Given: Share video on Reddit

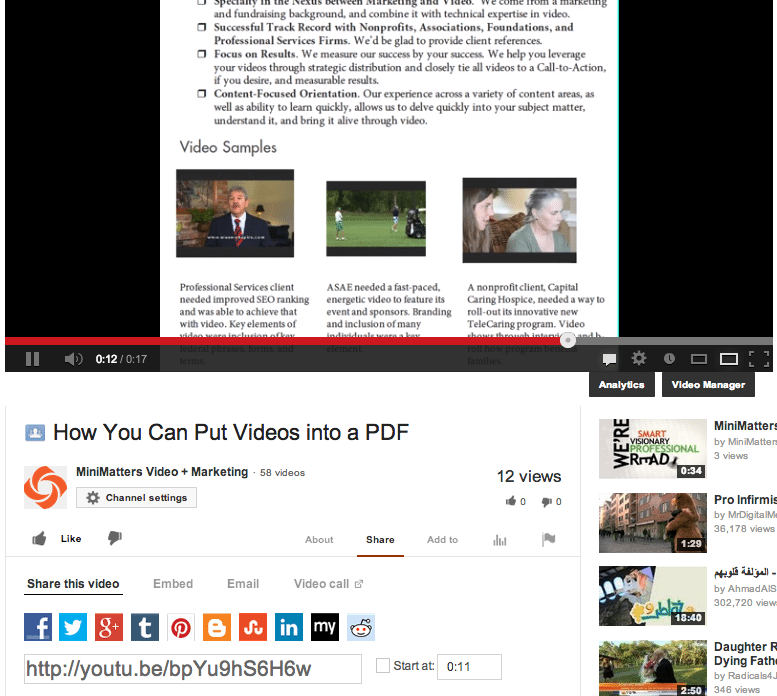Looking at the screenshot, I should (361, 627).
